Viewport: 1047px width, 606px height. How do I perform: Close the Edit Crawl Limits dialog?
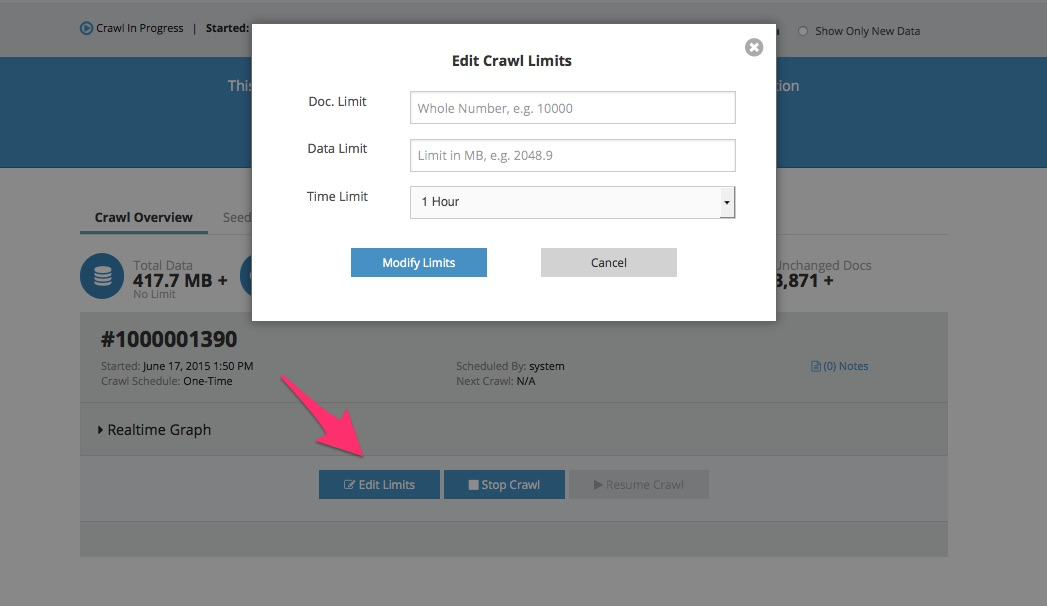pyautogui.click(x=754, y=47)
